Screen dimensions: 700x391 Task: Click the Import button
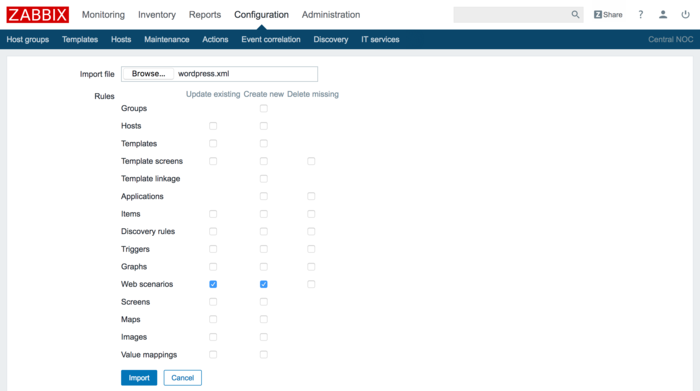(x=139, y=378)
